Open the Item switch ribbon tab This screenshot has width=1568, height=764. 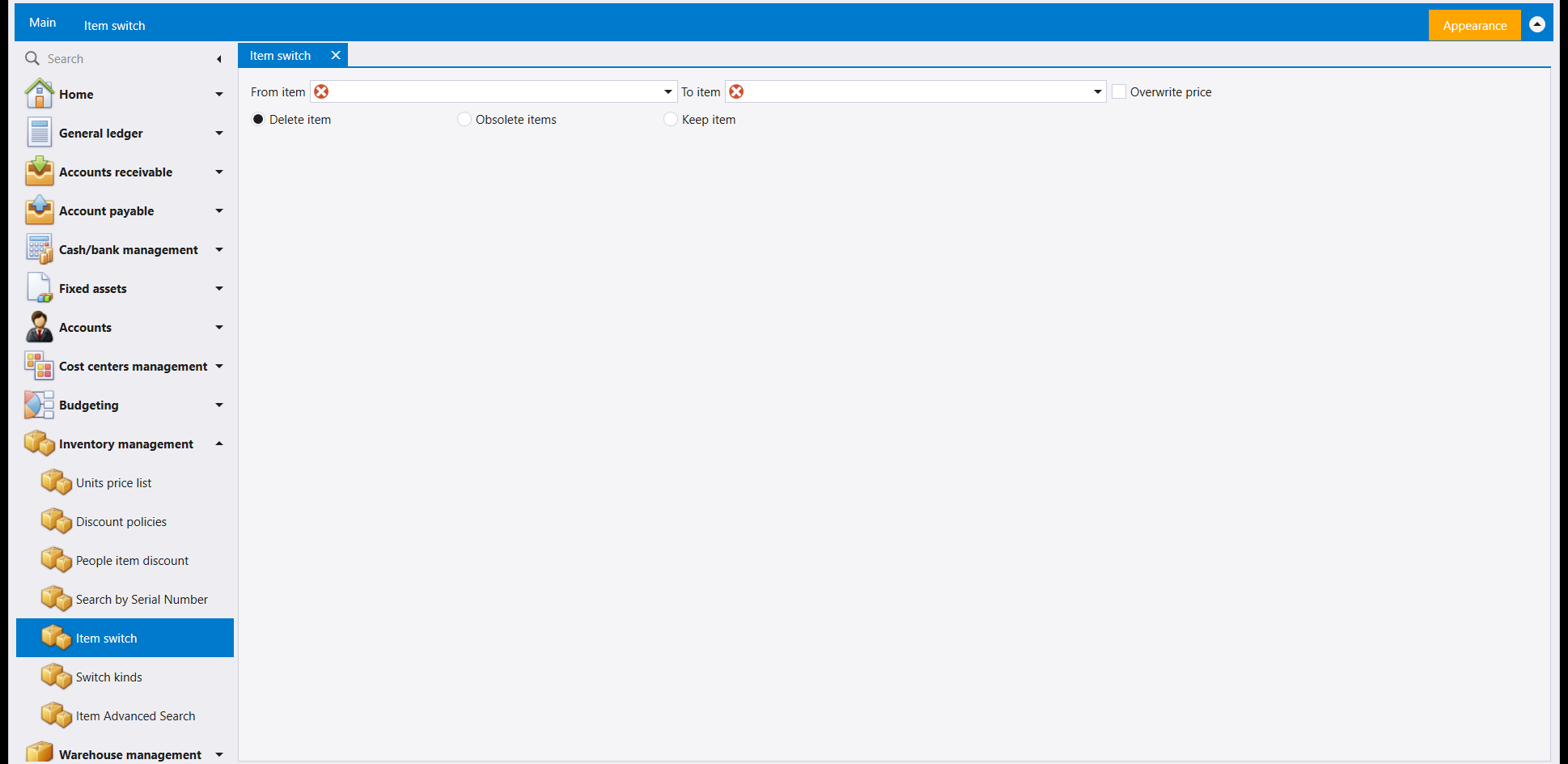(x=115, y=25)
